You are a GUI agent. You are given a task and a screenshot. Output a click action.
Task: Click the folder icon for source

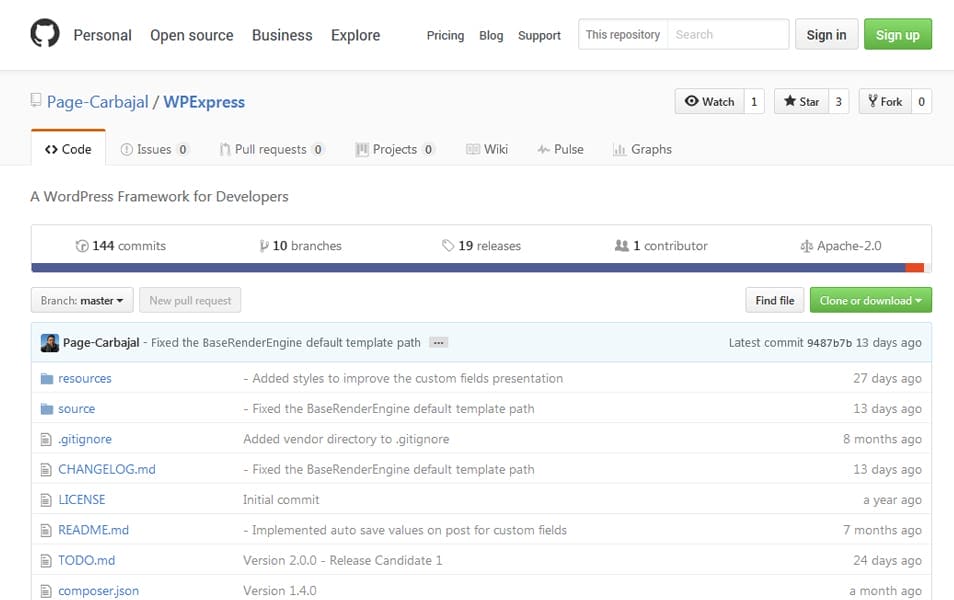[47, 409]
